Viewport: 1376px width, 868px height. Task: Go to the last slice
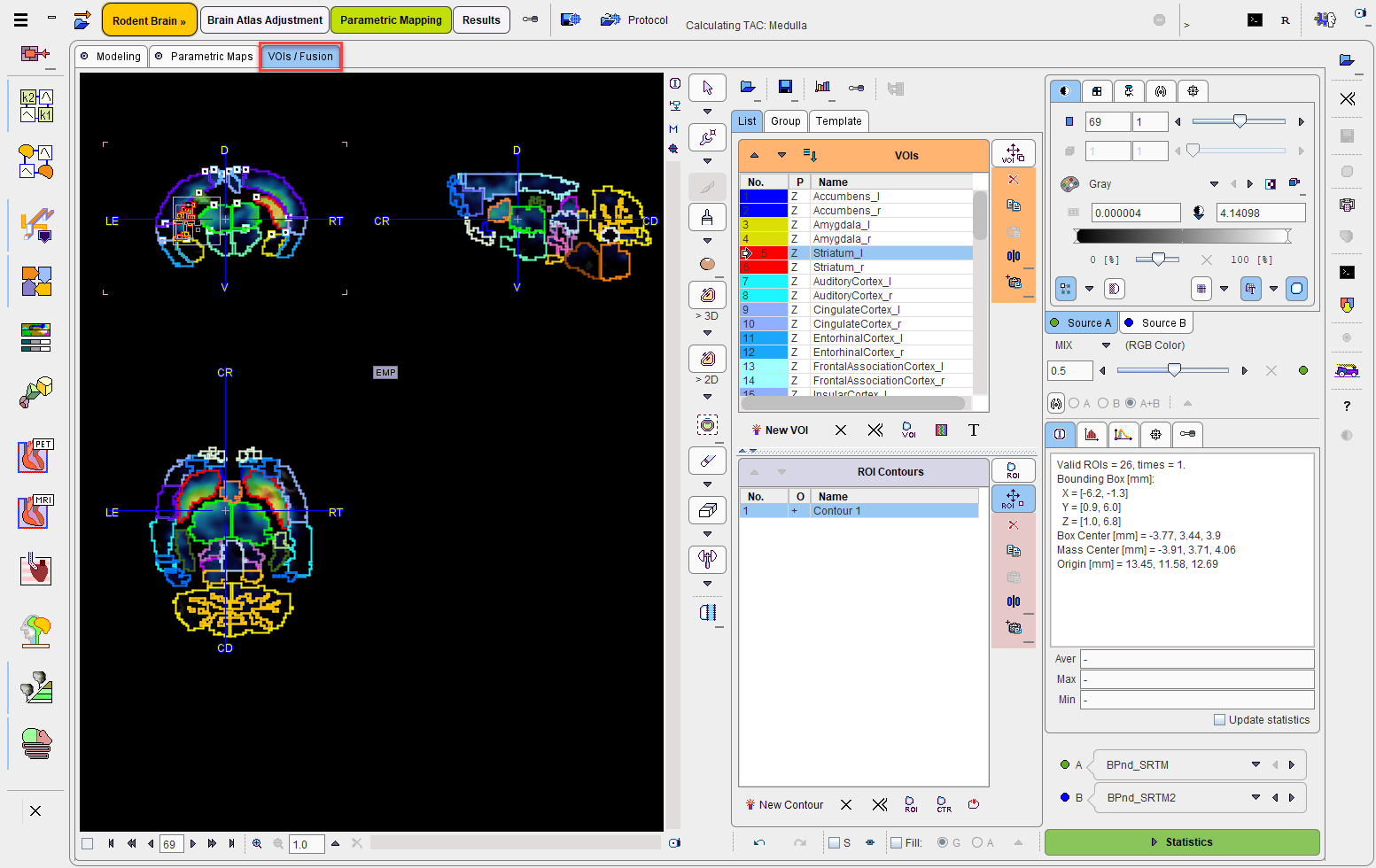point(232,843)
